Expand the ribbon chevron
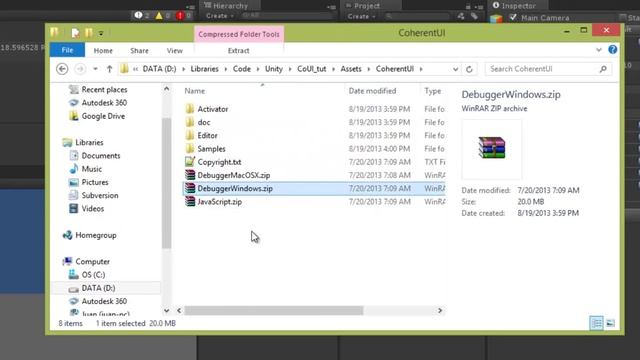This screenshot has width=640, height=360. [599, 50]
